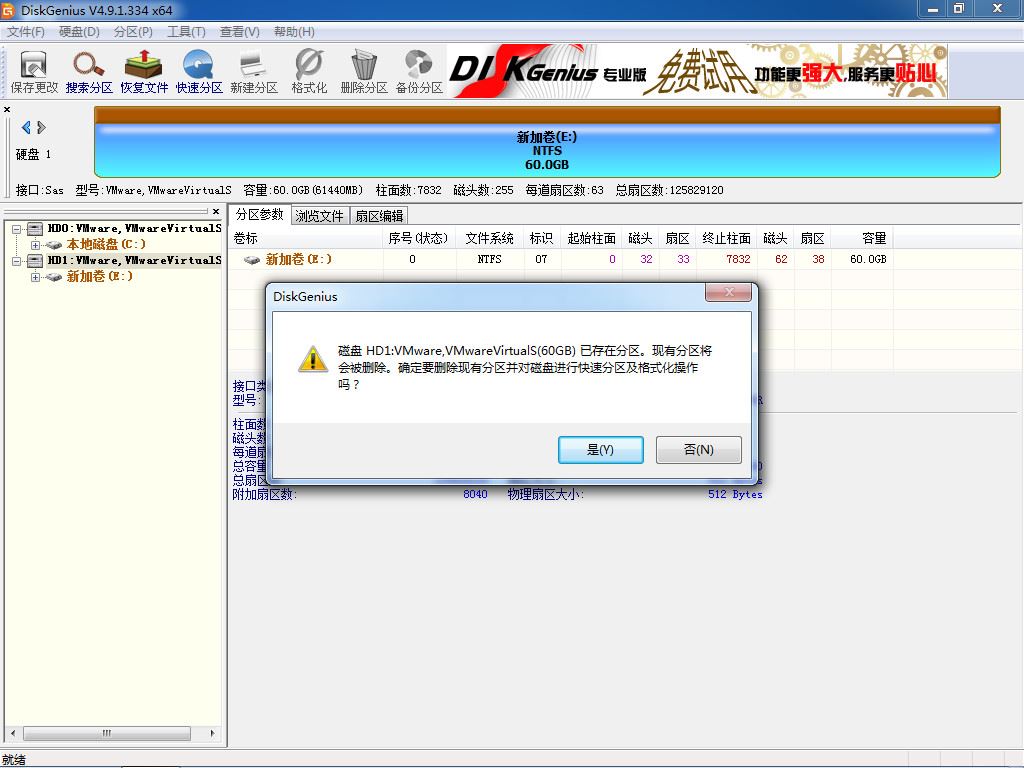Image resolution: width=1024 pixels, height=768 pixels.
Task: Click warning icon in DiskGenius dialog
Action: [313, 359]
